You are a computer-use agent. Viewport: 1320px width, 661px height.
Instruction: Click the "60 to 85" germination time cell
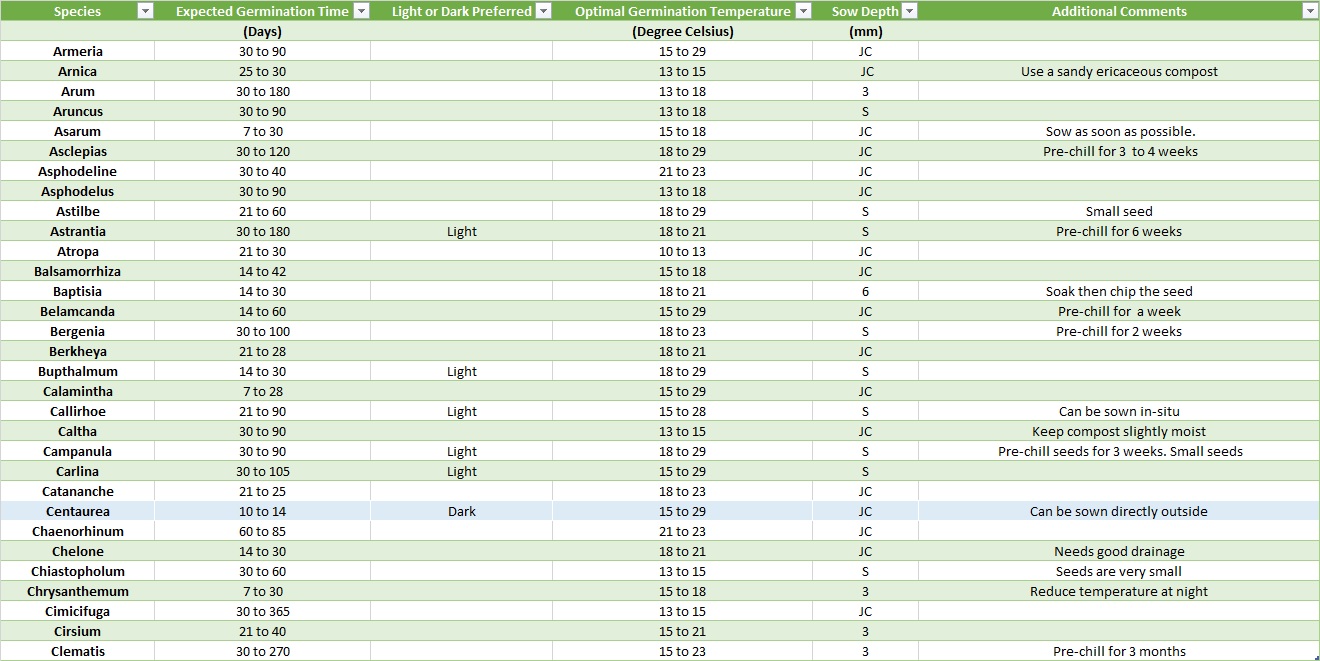point(262,531)
